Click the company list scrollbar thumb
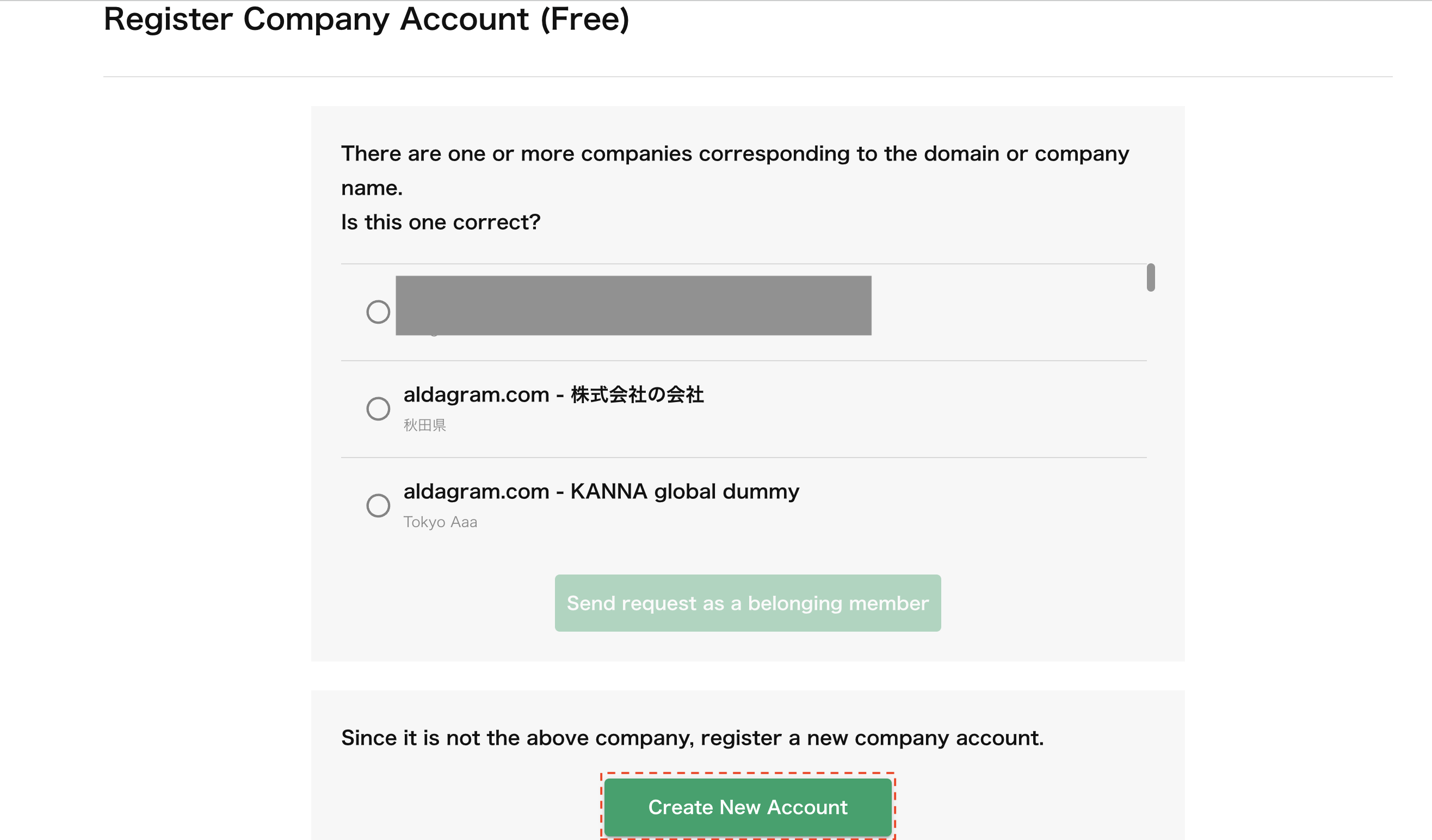The height and width of the screenshot is (840, 1432). click(1150, 277)
